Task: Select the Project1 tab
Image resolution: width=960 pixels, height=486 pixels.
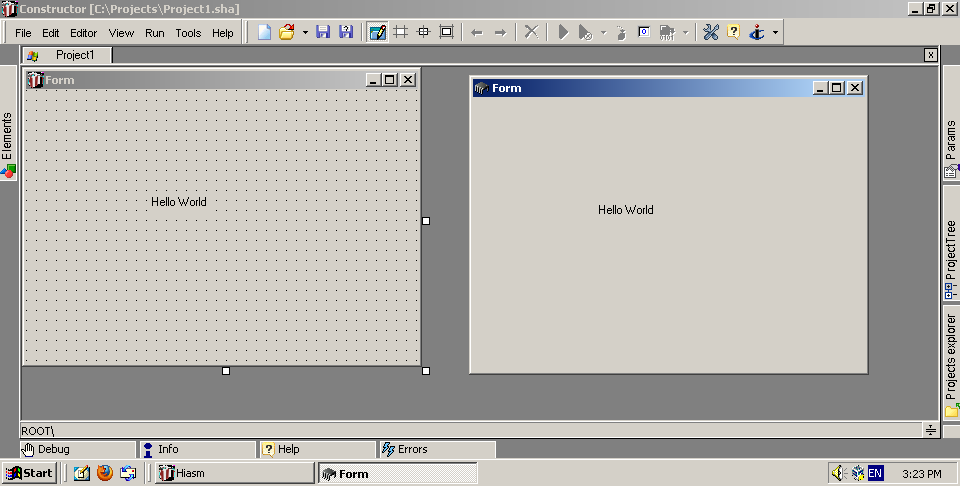Action: (x=67, y=55)
